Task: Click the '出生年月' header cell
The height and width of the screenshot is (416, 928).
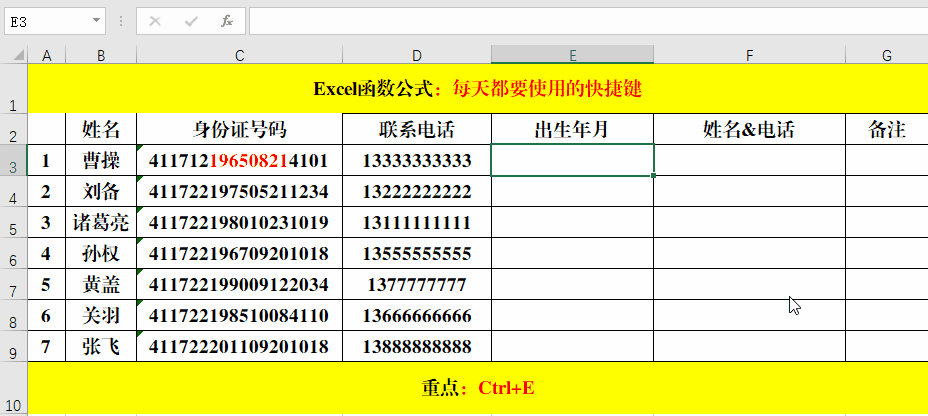Action: click(x=572, y=128)
